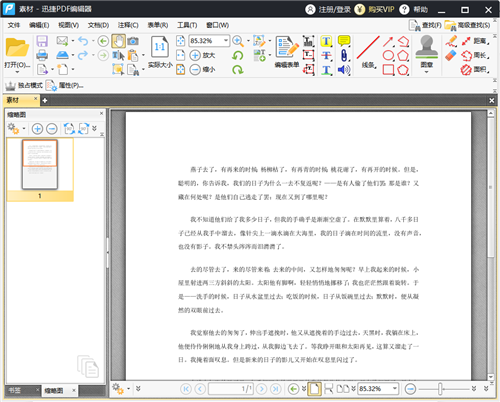Rotate view with the green clockwise arrow

[x=238, y=70]
